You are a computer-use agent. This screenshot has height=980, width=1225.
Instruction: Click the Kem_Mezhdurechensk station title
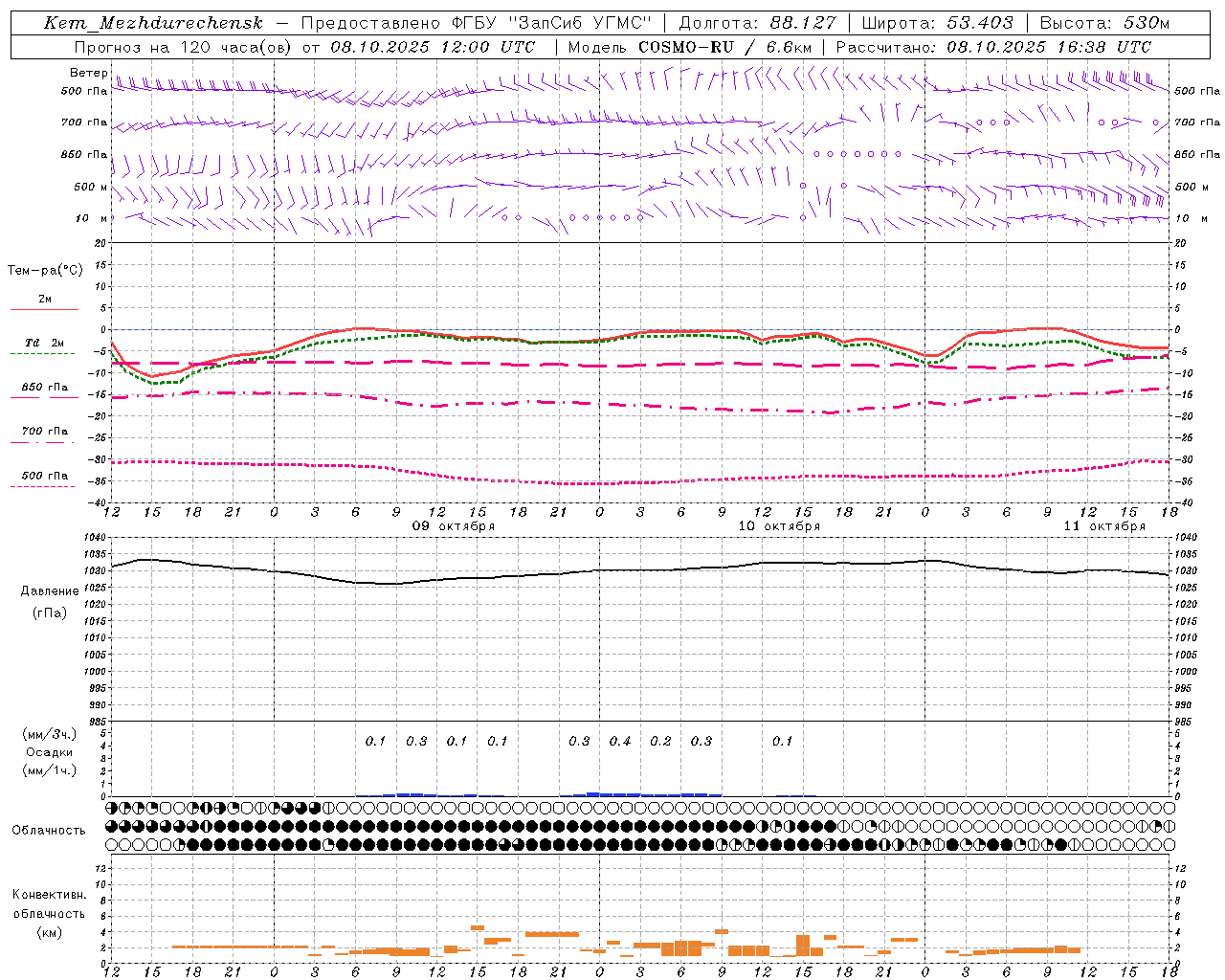point(153,23)
